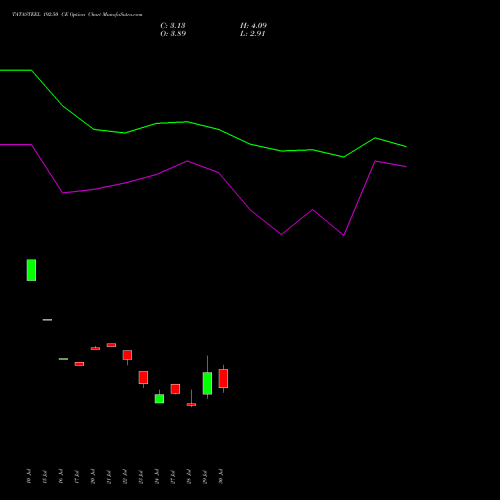The height and width of the screenshot is (500, 500).
Task: Click the open value O: 3.89
Action: [173, 34]
